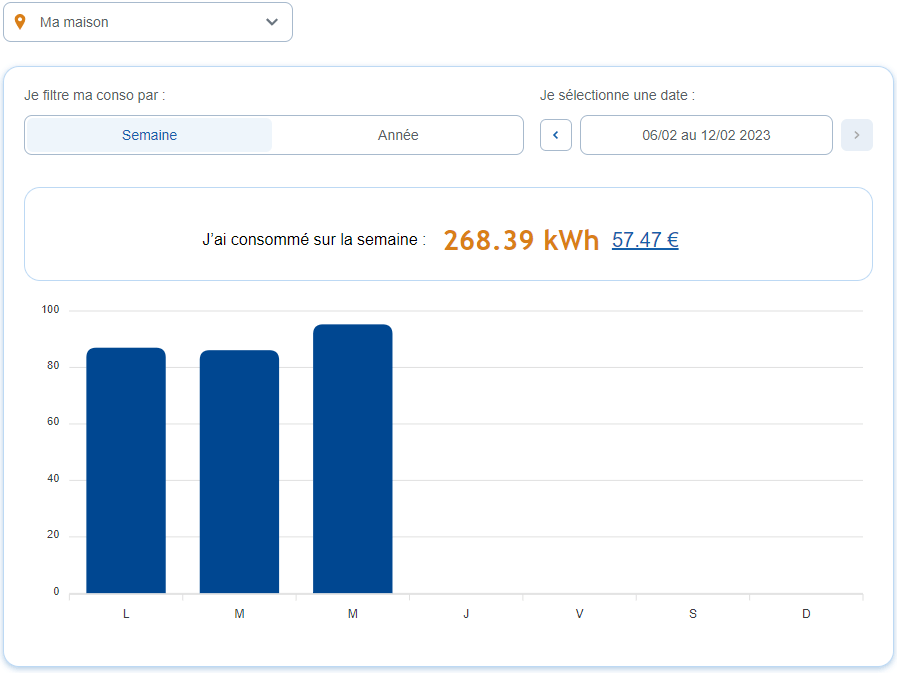Open the 57.47 € cost link

645,240
